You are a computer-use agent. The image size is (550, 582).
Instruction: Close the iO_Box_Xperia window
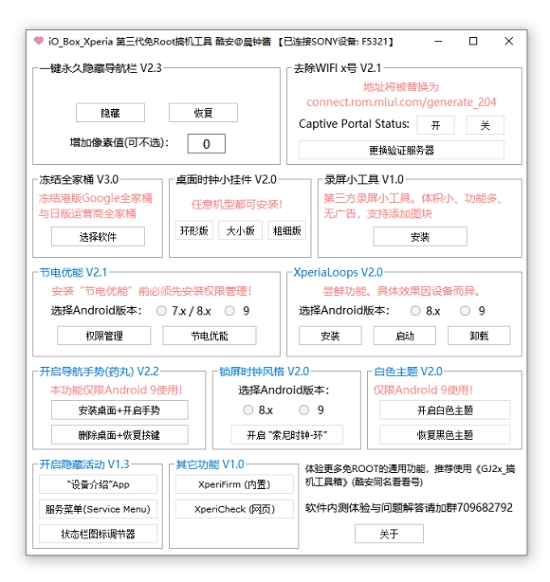pyautogui.click(x=509, y=41)
